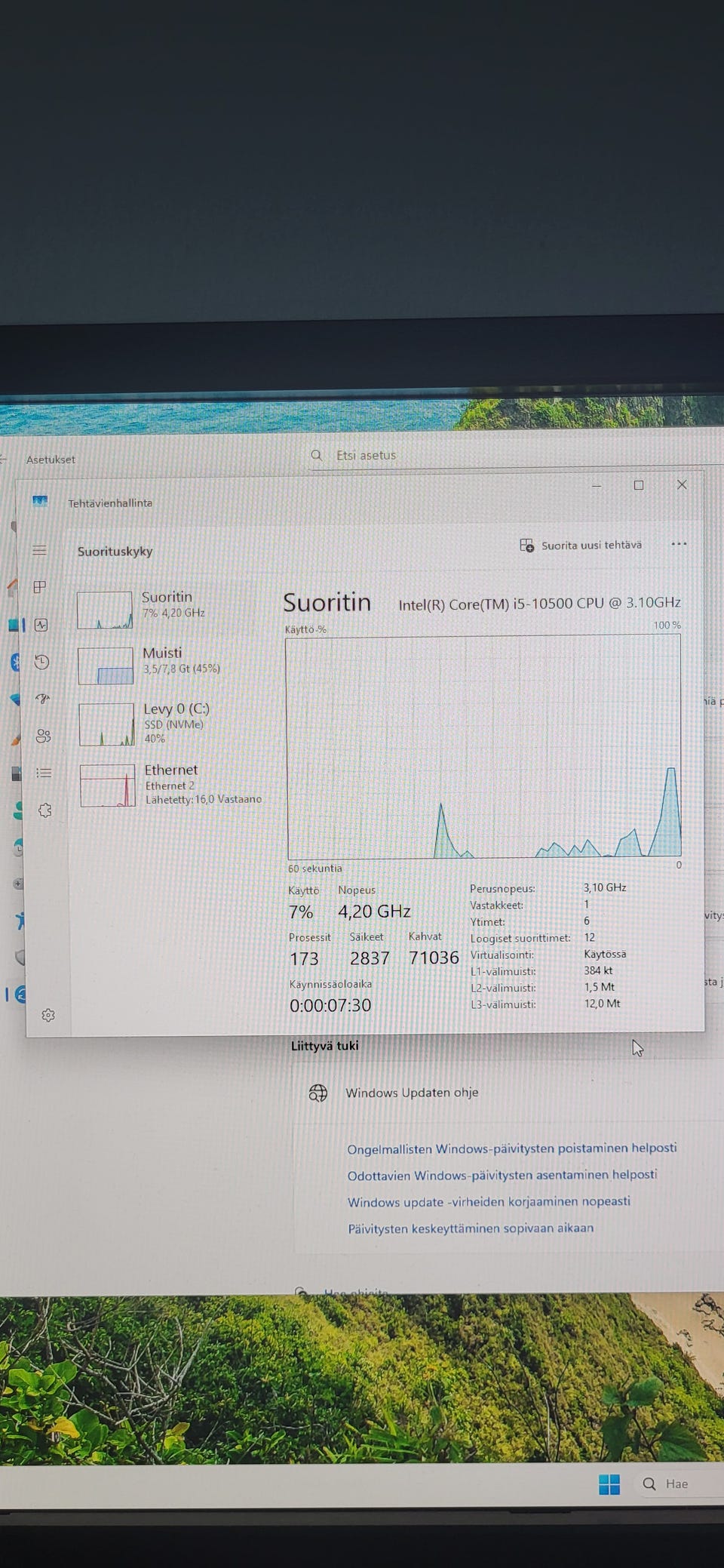The width and height of the screenshot is (724, 1568).
Task: Click the large CPU usage graph
Action: (483, 747)
